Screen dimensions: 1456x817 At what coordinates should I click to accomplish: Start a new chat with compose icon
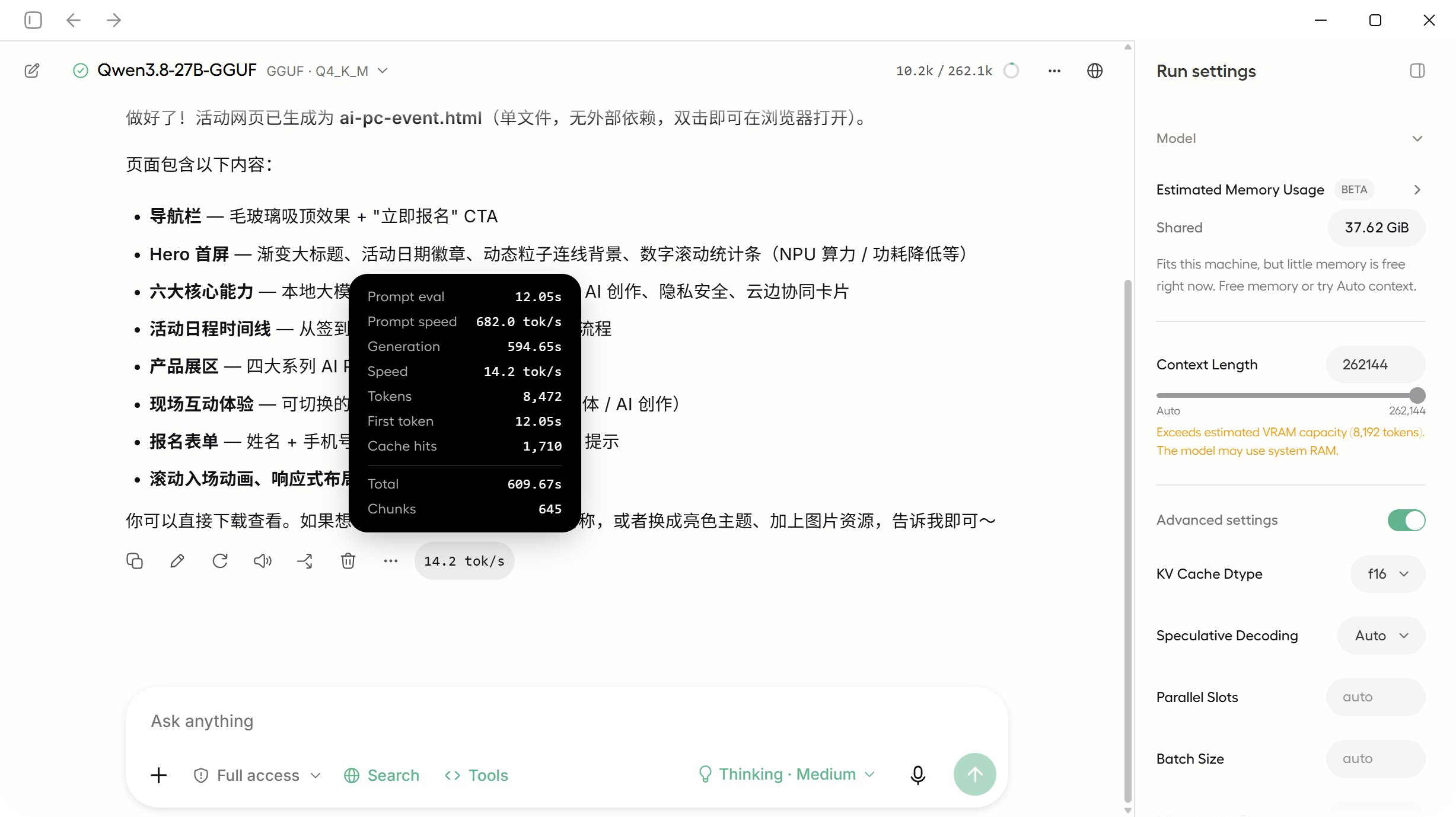tap(32, 71)
